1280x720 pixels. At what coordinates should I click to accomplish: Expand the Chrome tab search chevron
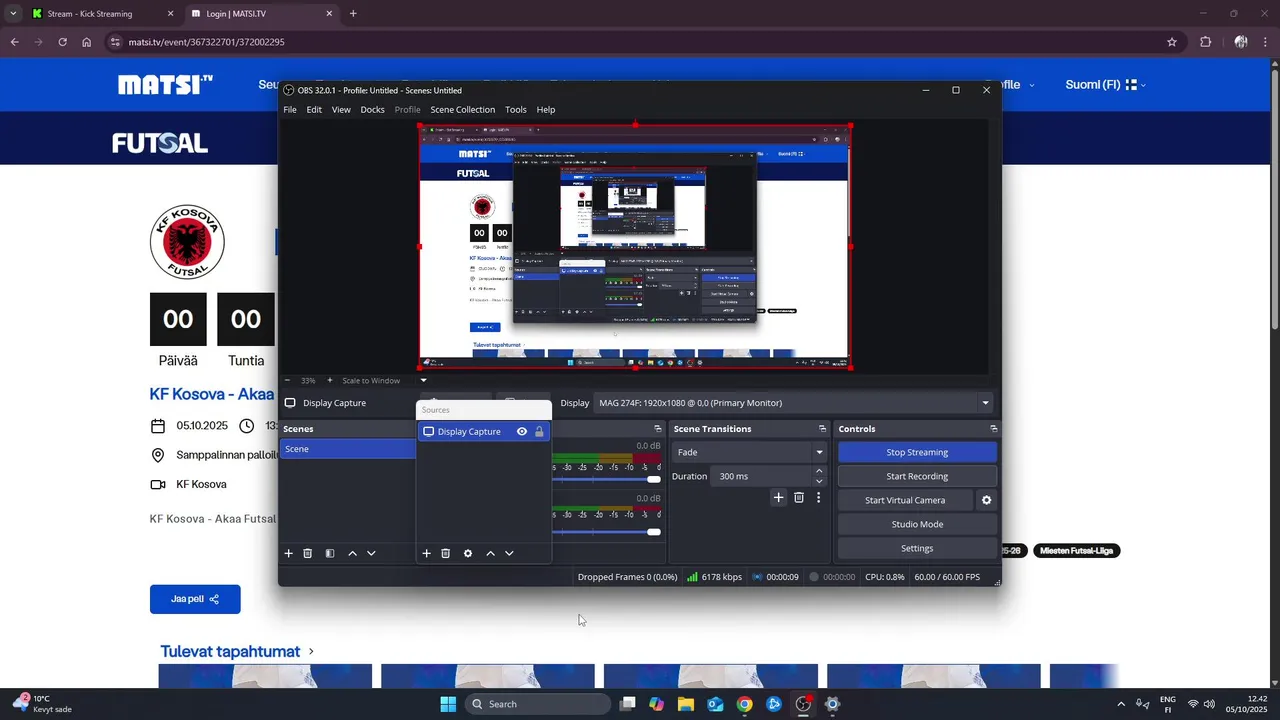pos(14,14)
